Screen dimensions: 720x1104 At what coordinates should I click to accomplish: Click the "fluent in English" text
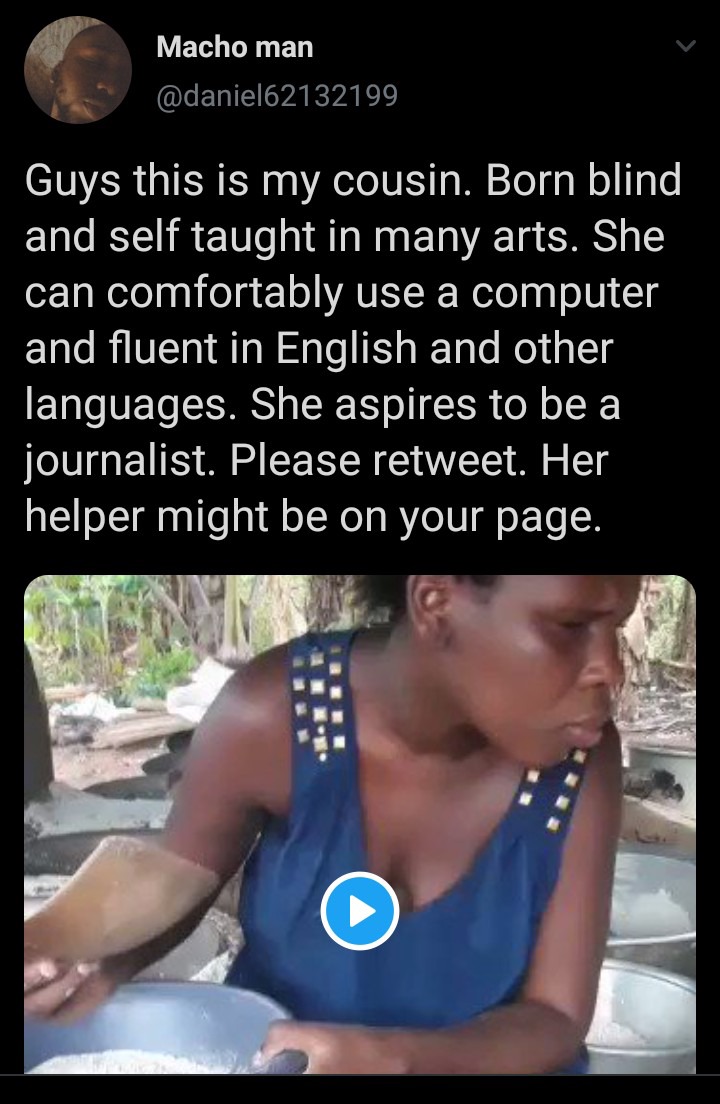pos(263,349)
